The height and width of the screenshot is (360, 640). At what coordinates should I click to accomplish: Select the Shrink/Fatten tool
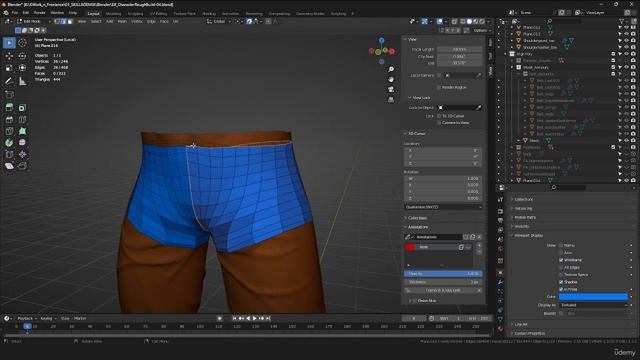pos(22,154)
